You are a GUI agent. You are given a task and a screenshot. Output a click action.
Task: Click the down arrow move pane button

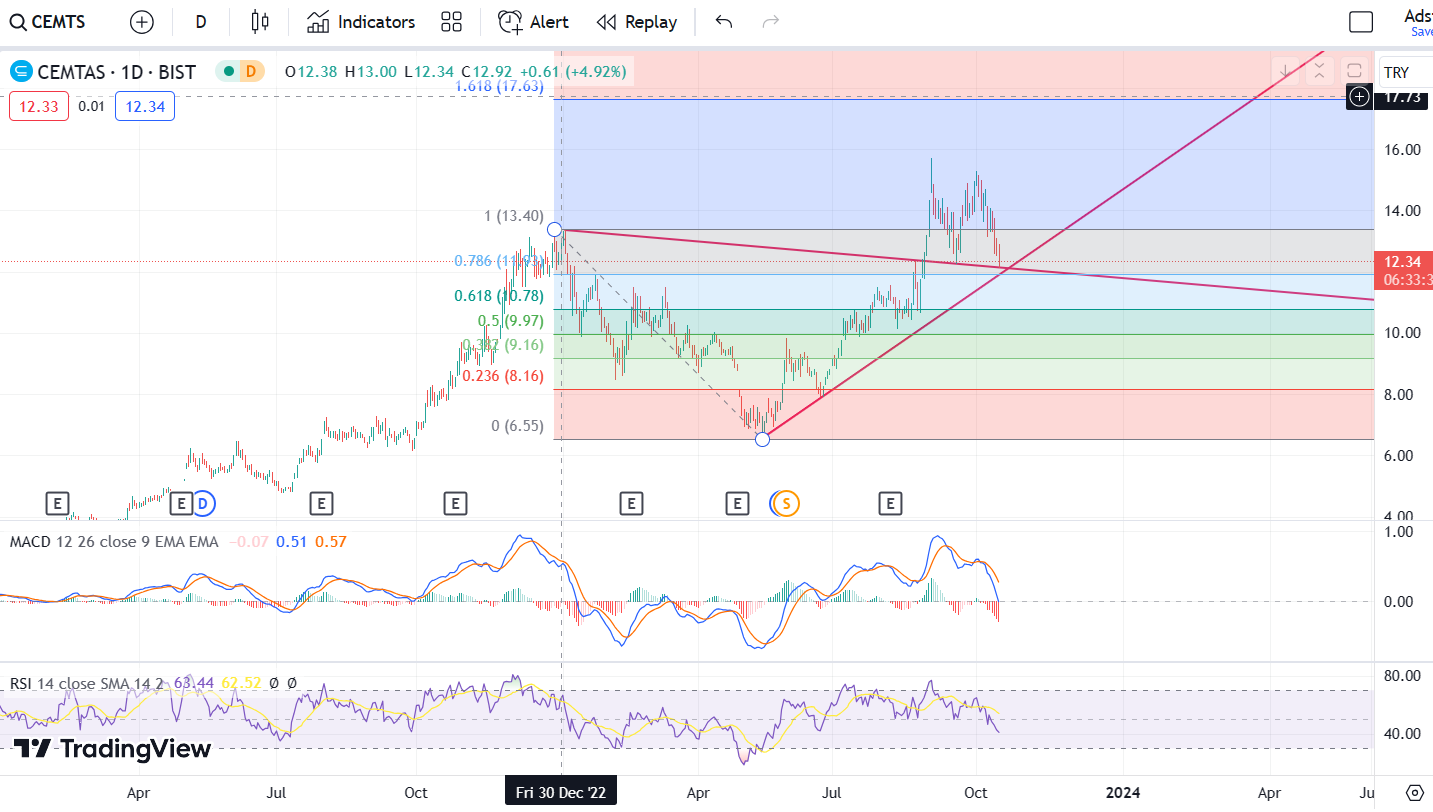click(x=1285, y=70)
